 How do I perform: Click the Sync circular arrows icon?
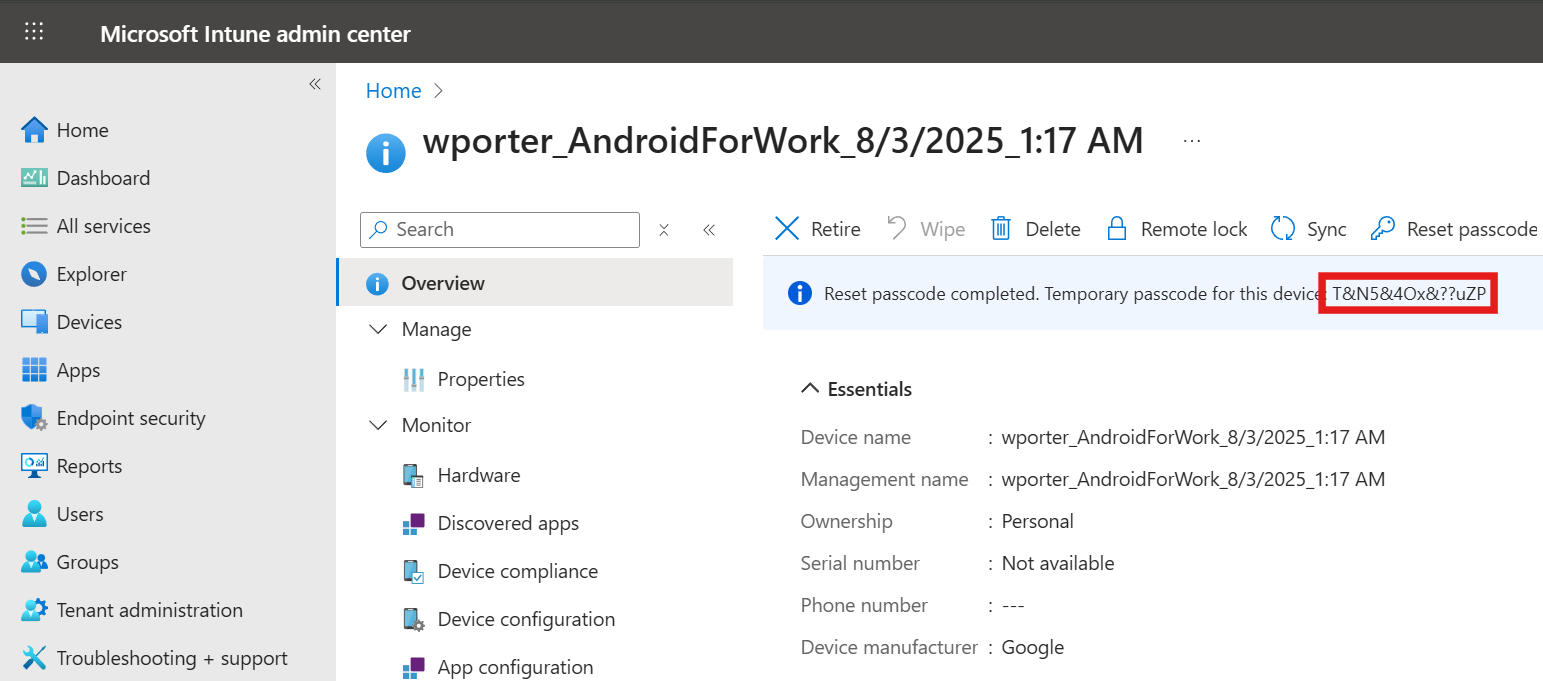pyautogui.click(x=1283, y=229)
